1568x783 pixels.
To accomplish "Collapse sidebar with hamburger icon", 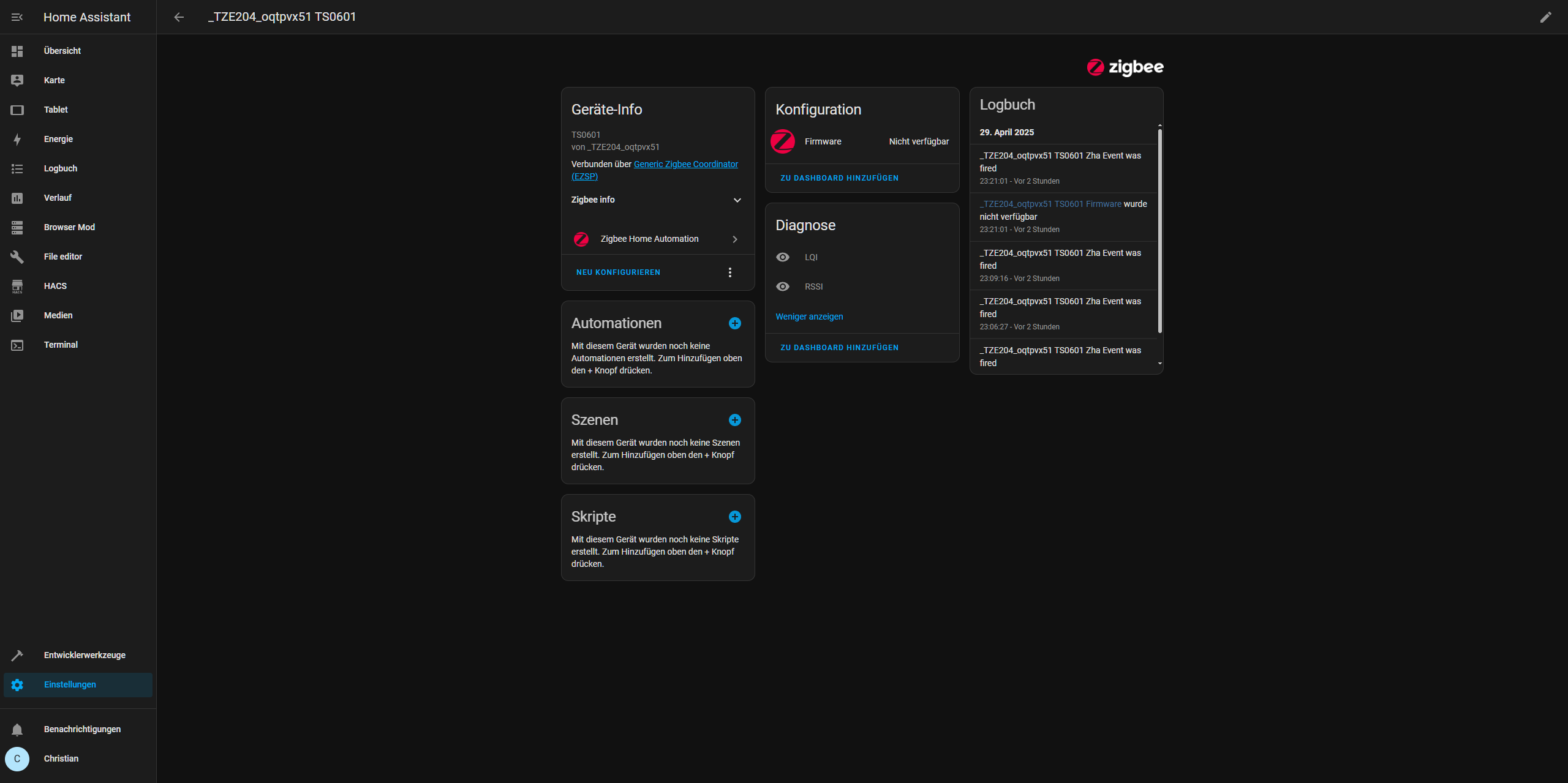I will click(x=17, y=17).
